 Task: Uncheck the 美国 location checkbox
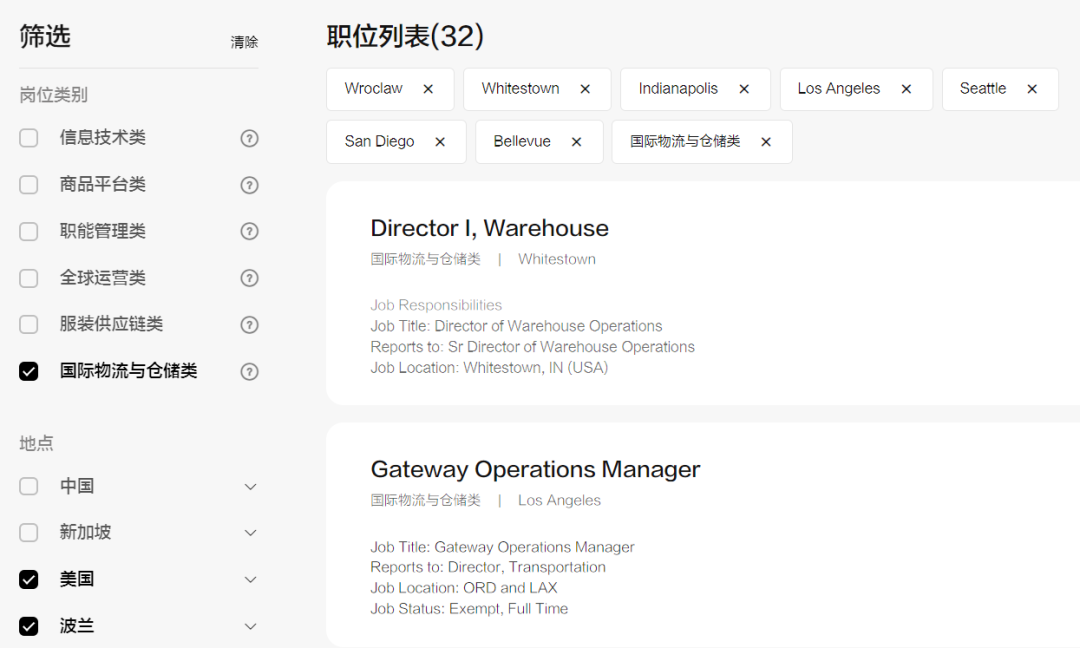tap(29, 580)
